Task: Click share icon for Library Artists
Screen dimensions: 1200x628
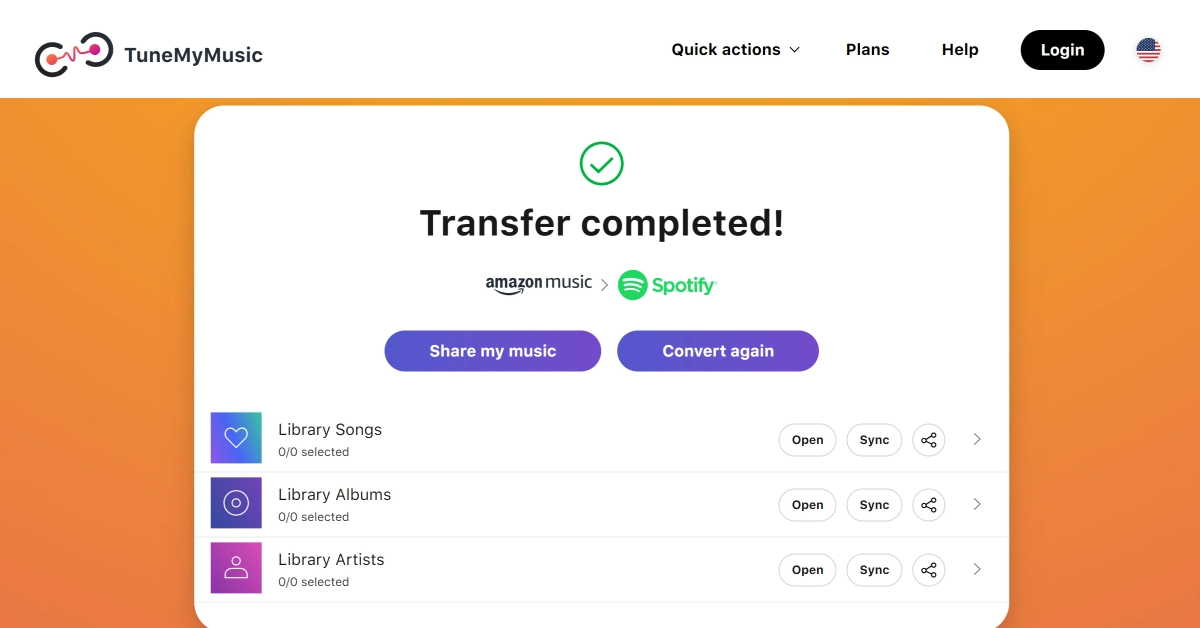Action: 929,570
